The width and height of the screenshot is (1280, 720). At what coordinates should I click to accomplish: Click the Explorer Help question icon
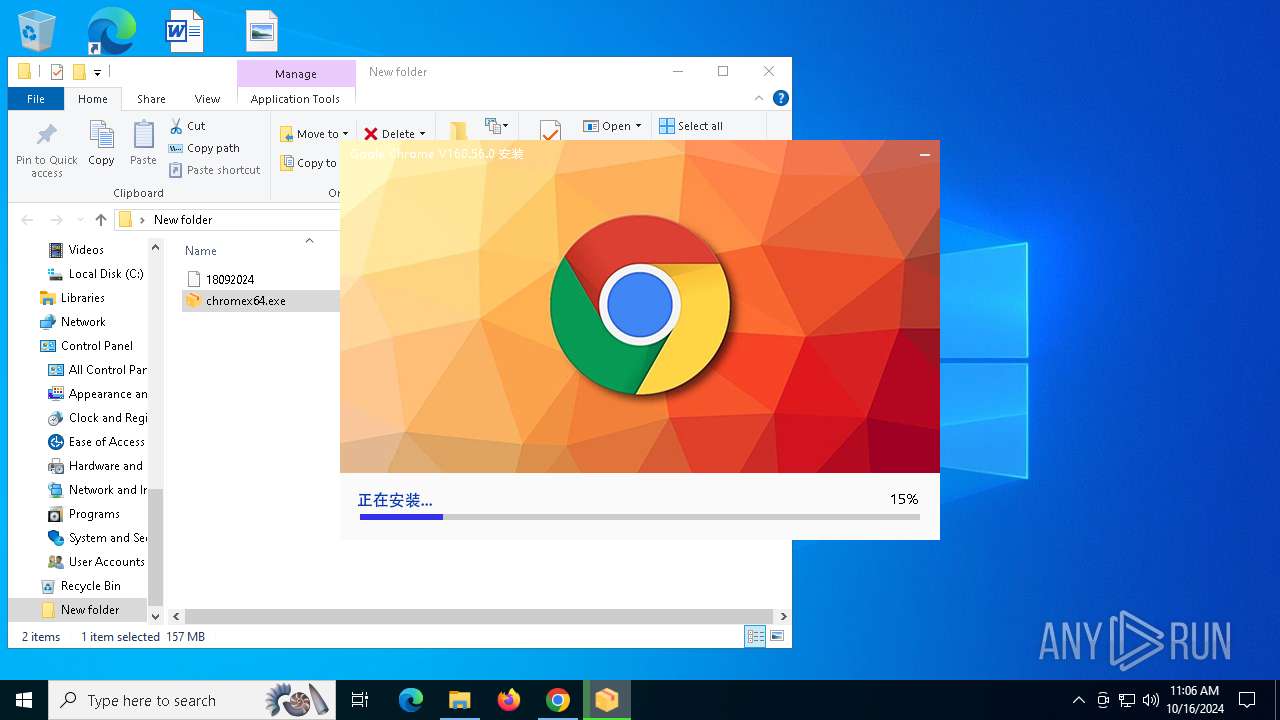781,98
